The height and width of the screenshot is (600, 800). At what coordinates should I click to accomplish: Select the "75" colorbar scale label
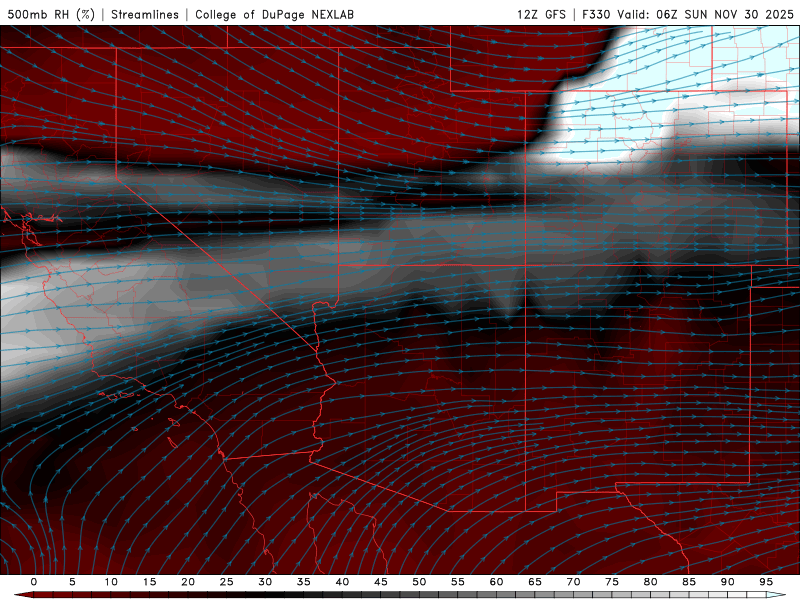[x=612, y=582]
